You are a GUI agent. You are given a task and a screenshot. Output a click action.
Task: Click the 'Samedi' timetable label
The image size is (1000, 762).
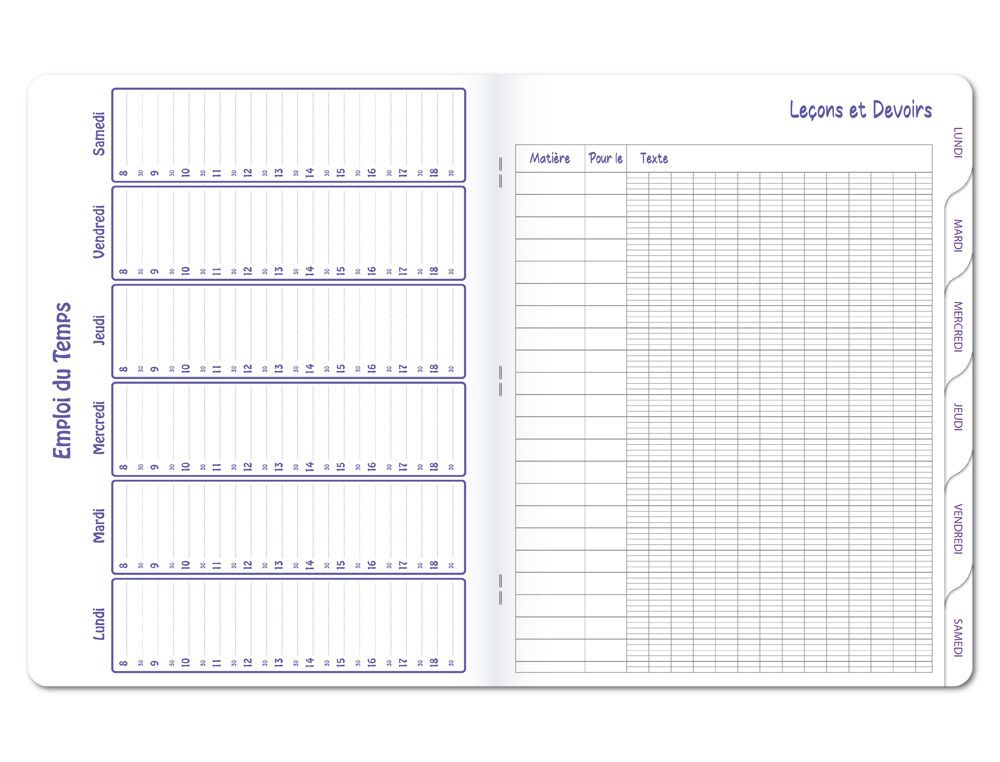(x=98, y=134)
